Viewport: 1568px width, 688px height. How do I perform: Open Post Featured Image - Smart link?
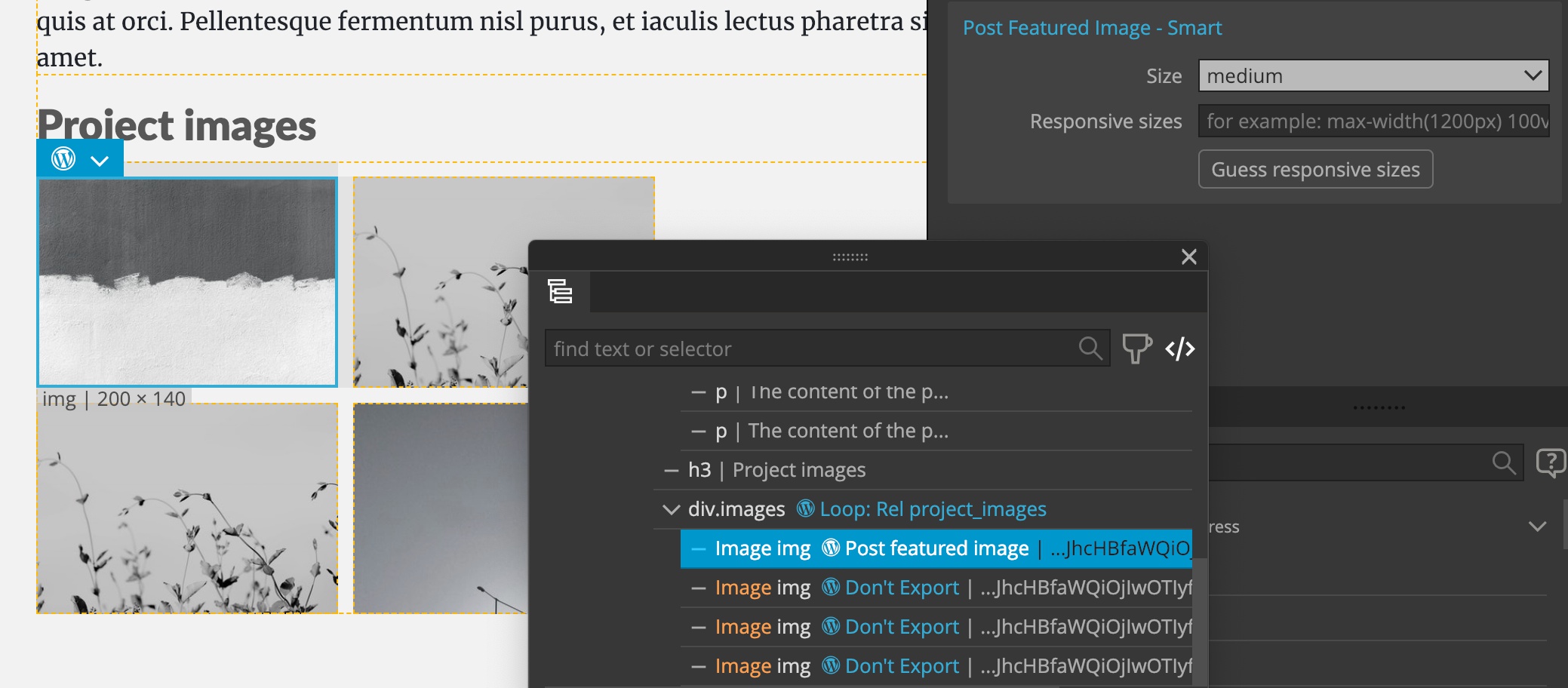coord(1092,28)
